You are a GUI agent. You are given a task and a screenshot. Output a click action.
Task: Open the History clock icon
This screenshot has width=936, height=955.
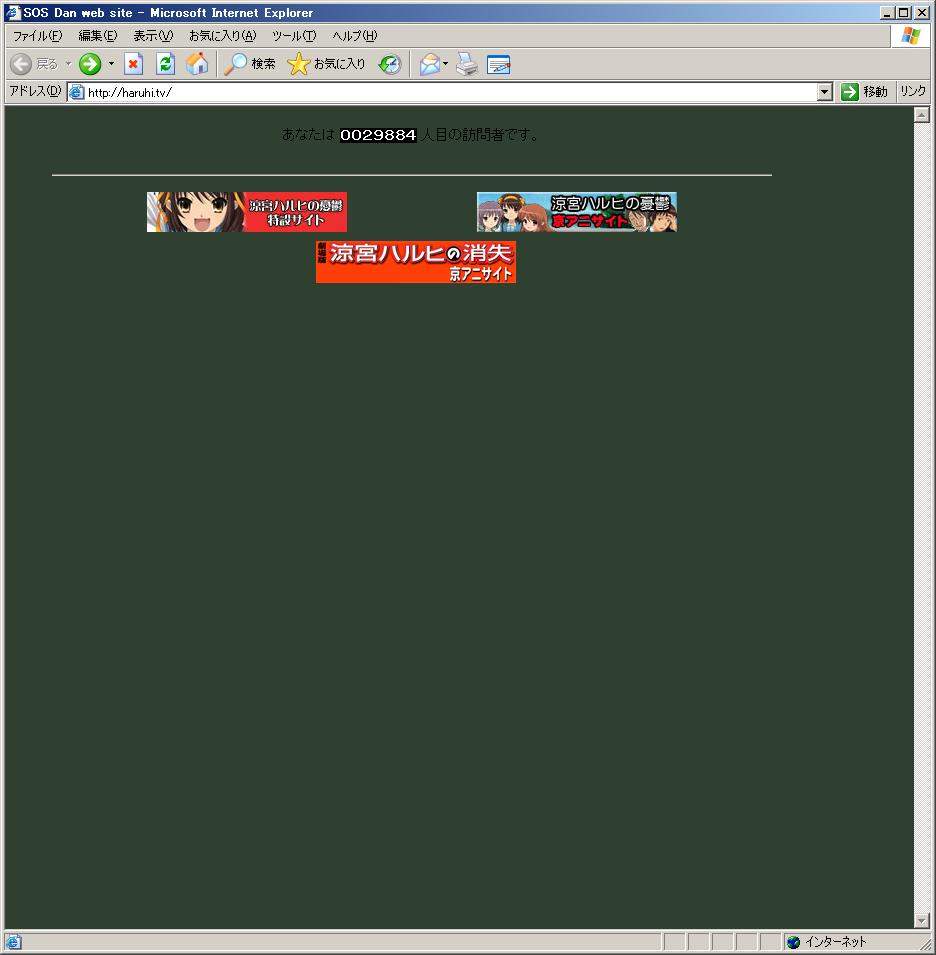tap(389, 64)
